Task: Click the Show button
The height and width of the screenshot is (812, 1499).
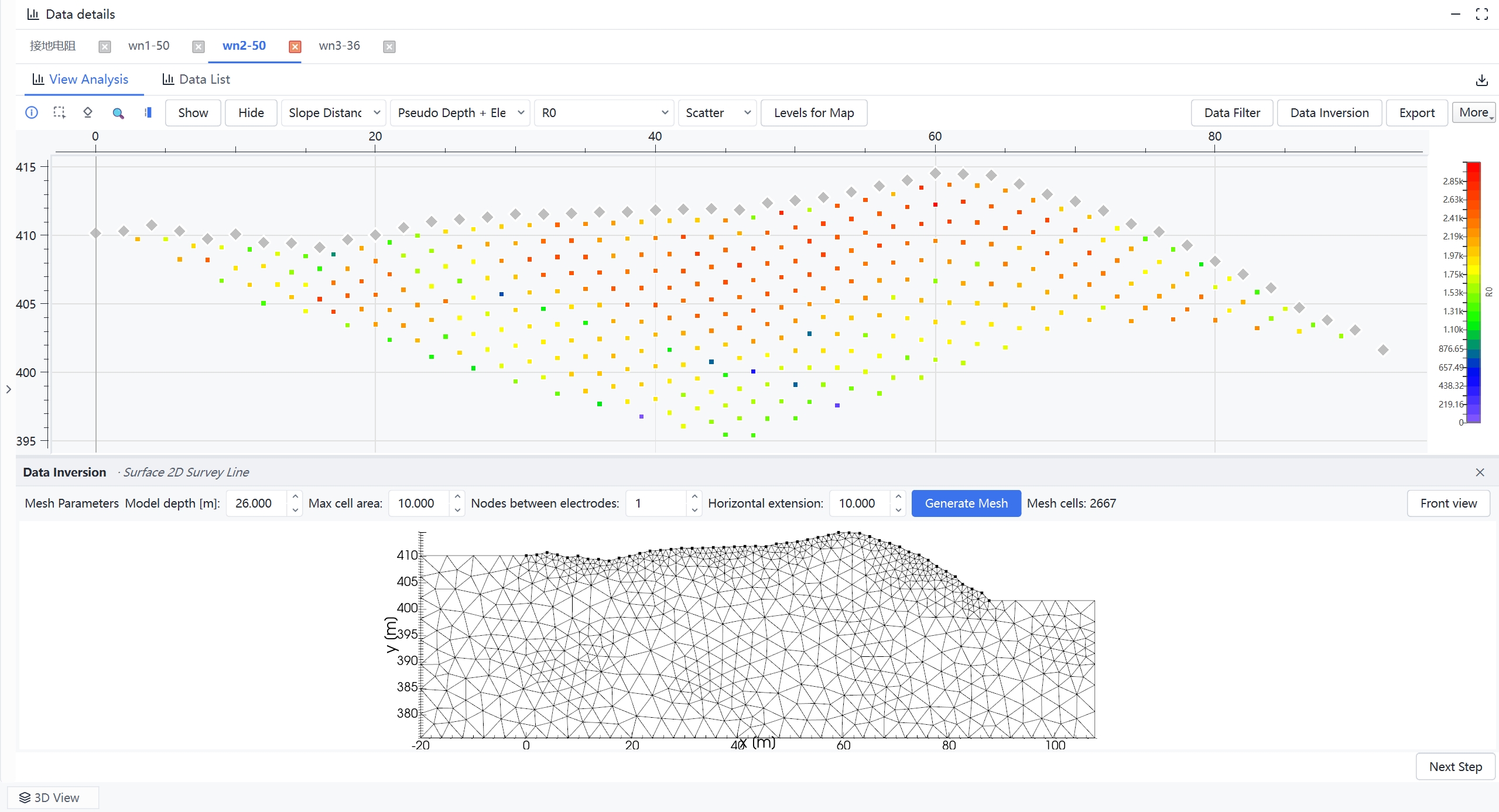Action: point(193,112)
